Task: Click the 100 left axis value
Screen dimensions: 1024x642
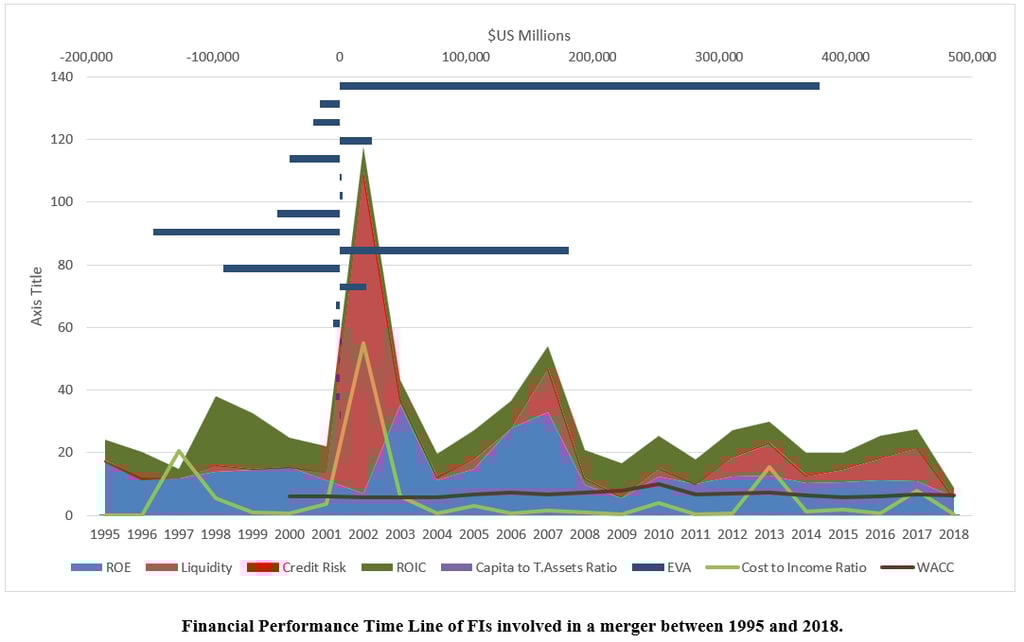Action: click(61, 201)
